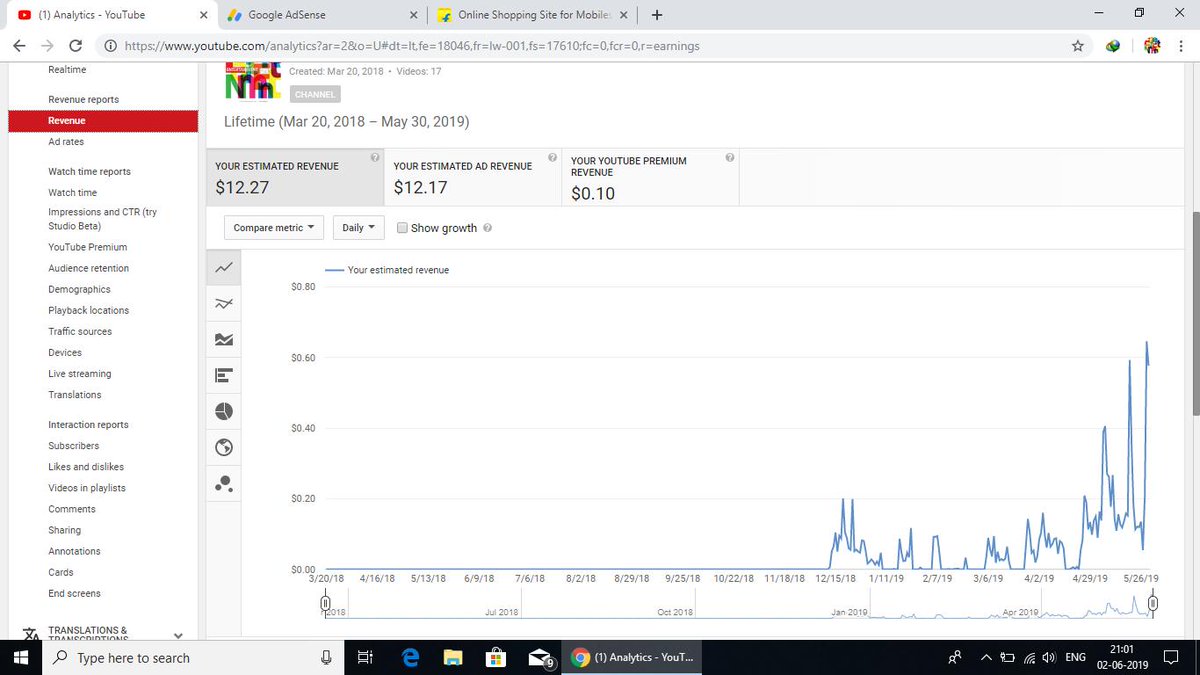Click the left date range slider handle
Viewport: 1200px width, 675px height.
[x=325, y=603]
